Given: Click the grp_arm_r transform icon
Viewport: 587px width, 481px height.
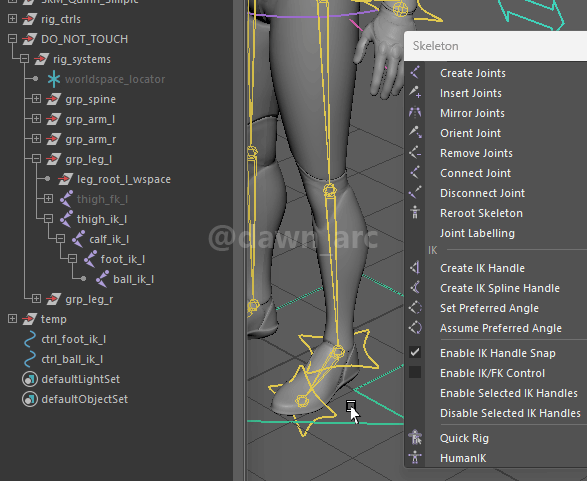Looking at the screenshot, I should [x=54, y=139].
